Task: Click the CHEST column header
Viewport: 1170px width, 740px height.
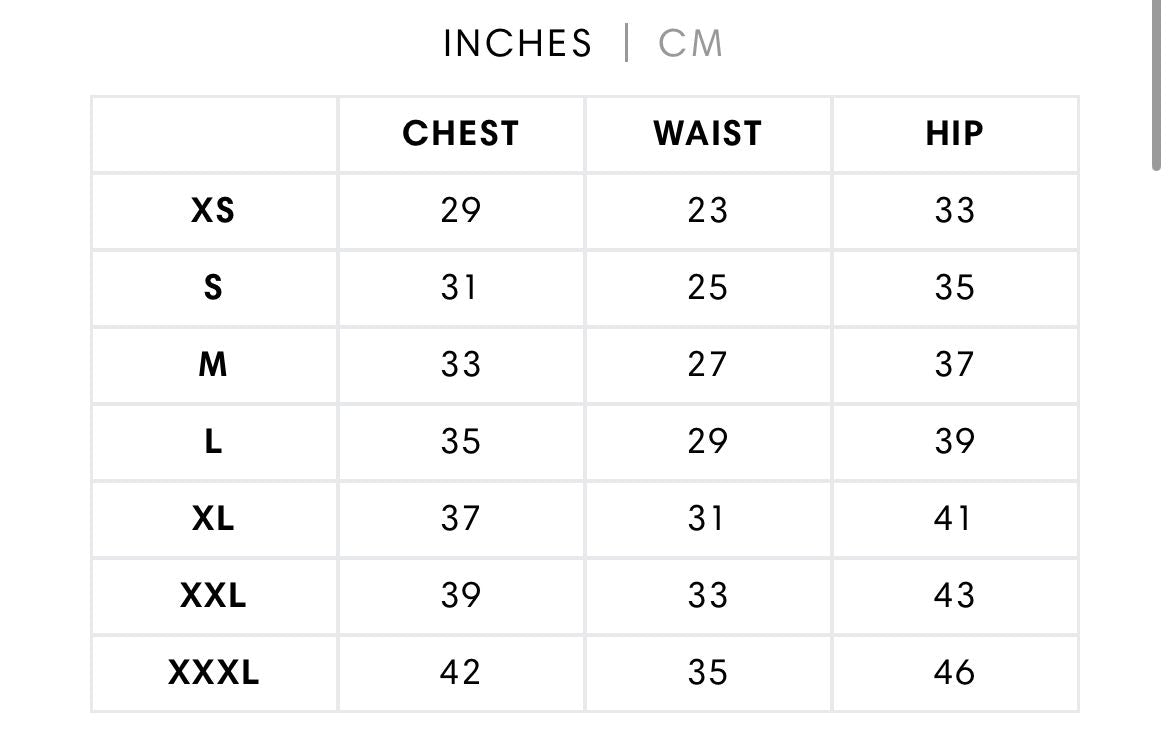Action: 460,134
